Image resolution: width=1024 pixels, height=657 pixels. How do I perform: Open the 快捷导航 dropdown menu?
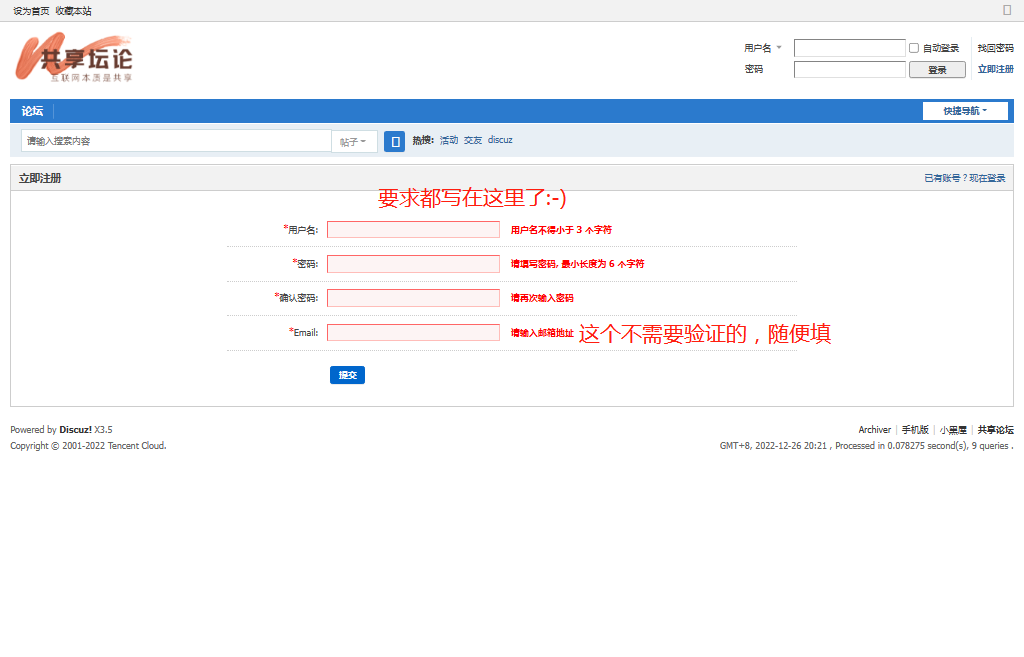tap(965, 111)
